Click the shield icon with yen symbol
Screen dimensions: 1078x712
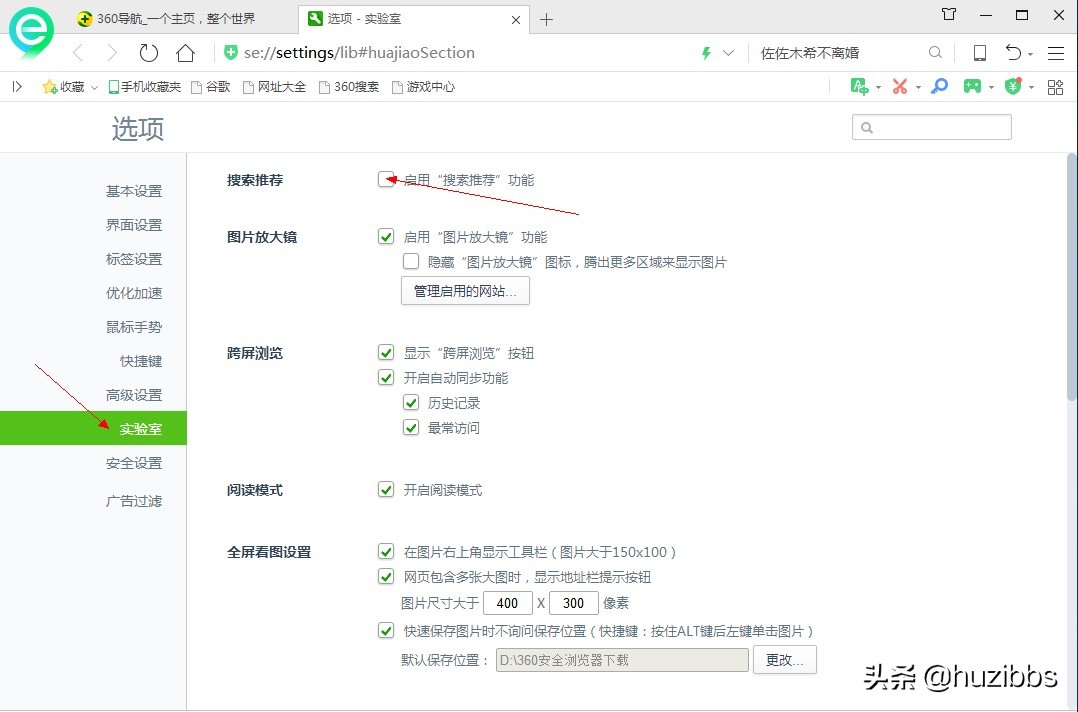point(1013,87)
